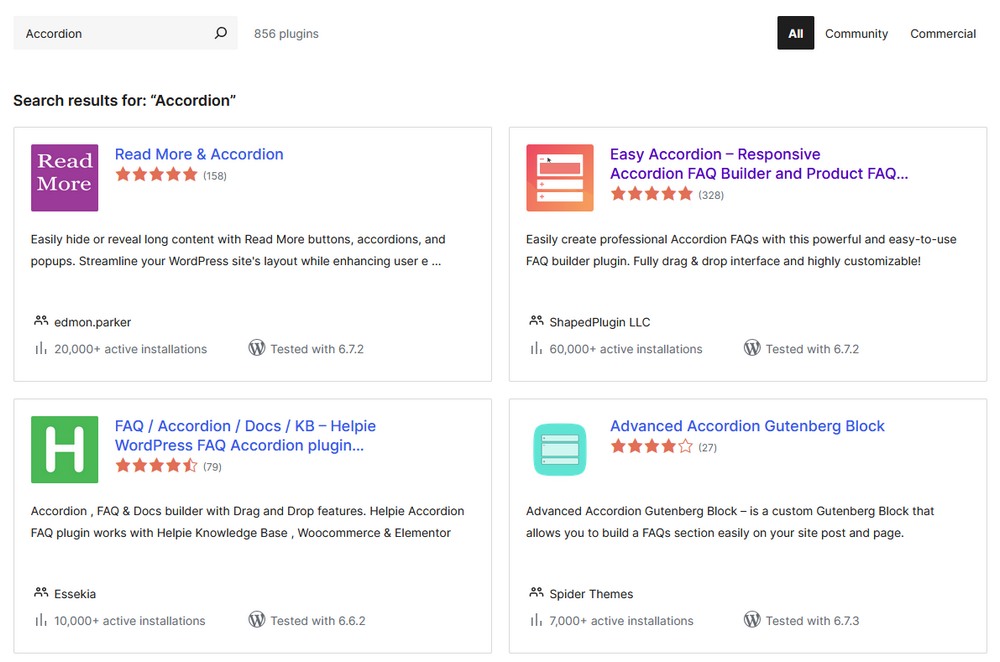
Task: Click the purple Read More plugin thumbnail
Action: tap(64, 177)
